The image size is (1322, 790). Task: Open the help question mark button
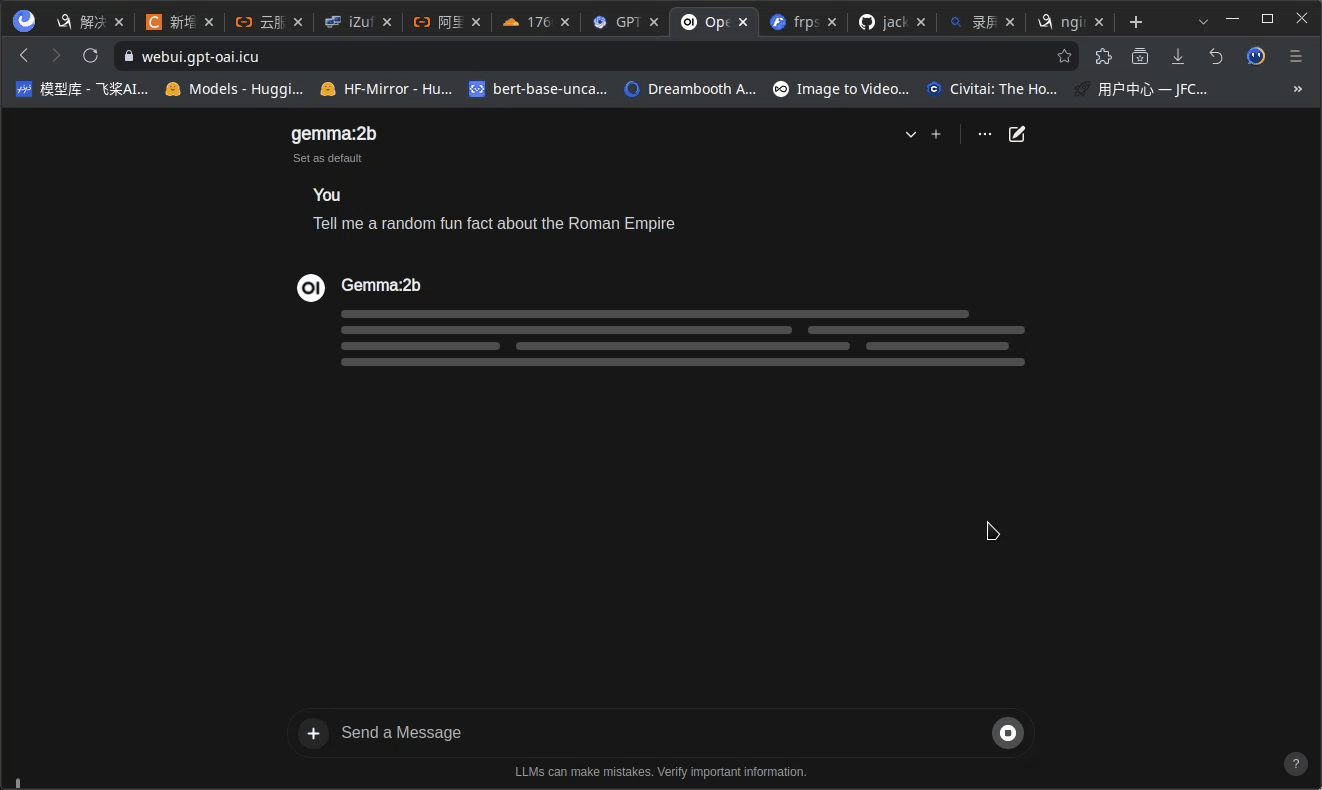click(1295, 764)
